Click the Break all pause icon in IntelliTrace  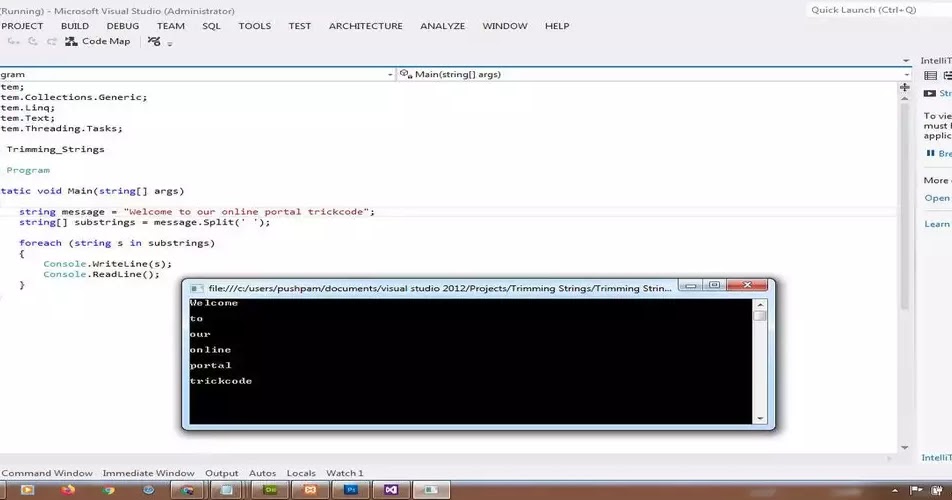click(x=930, y=154)
